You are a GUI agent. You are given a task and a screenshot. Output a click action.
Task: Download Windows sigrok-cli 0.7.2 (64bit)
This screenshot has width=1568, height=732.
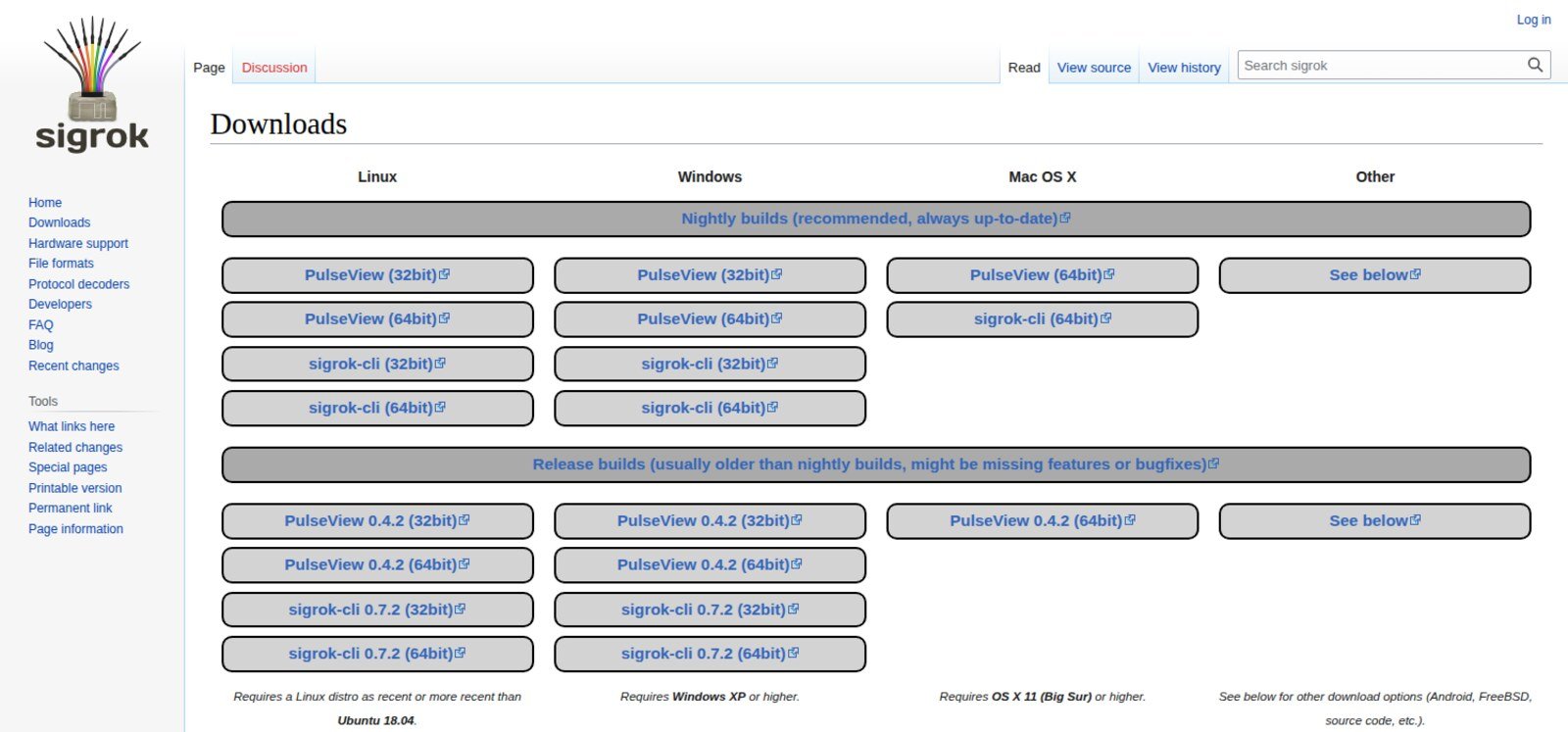pos(710,654)
